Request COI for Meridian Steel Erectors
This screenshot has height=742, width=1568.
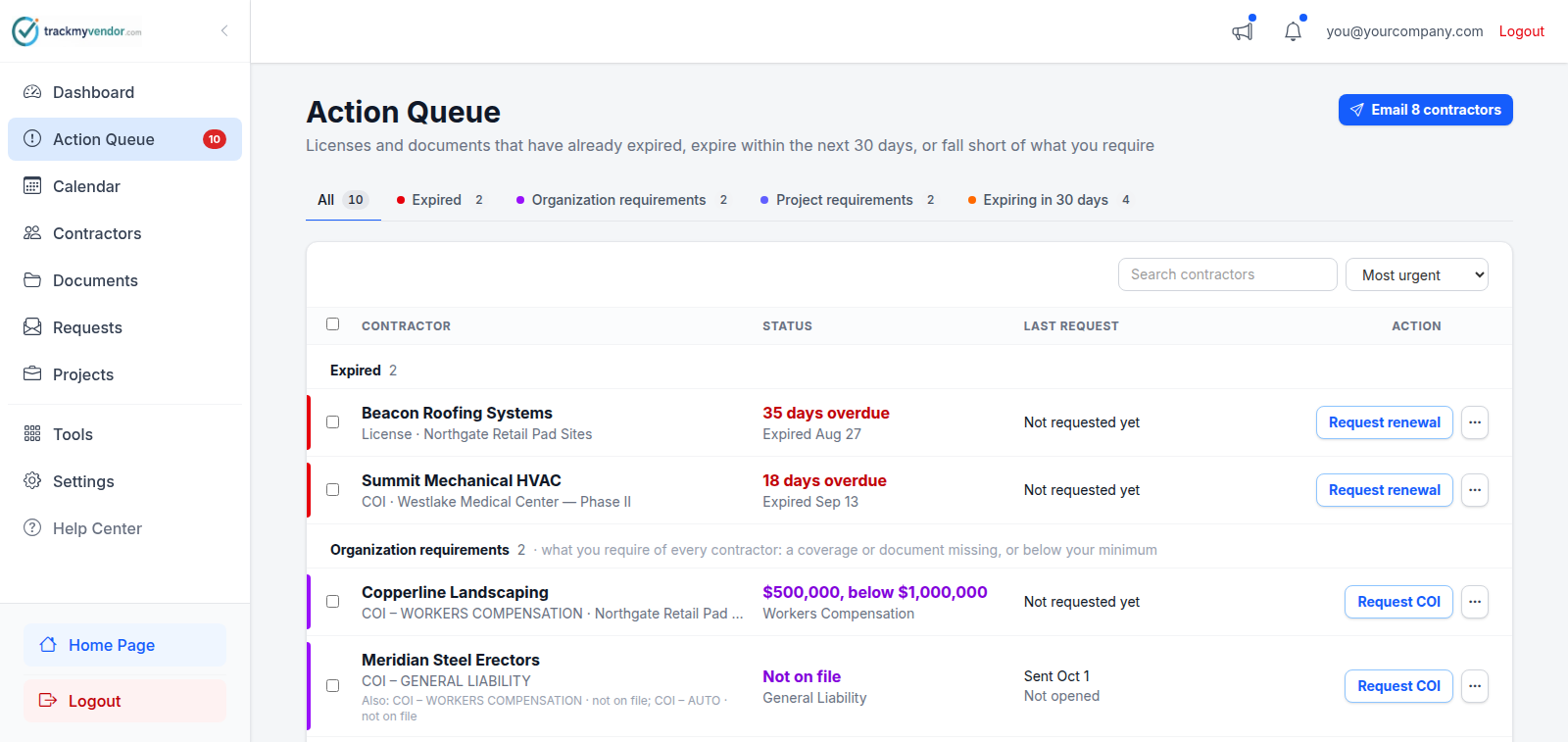click(x=1398, y=686)
